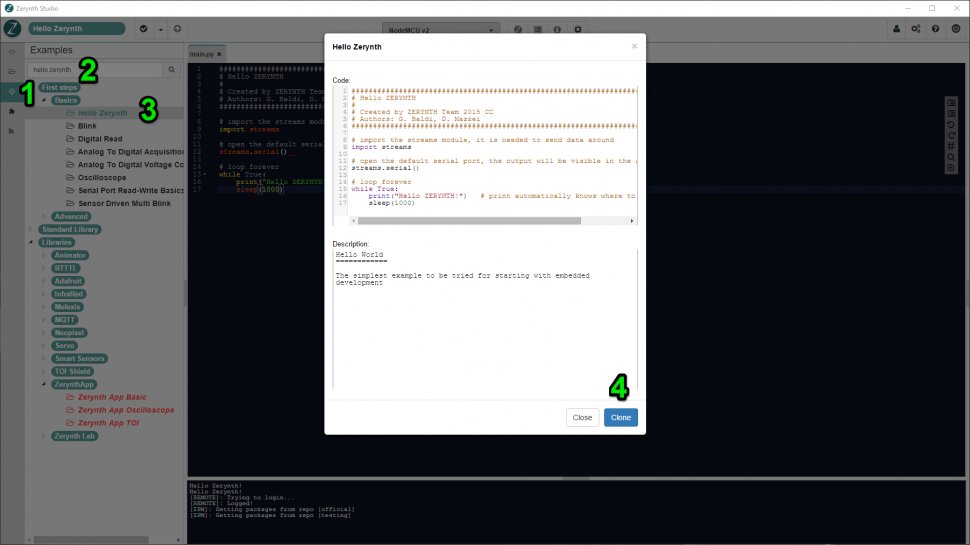The image size is (970, 545).
Task: Click the First steps category tag
Action: pos(59,87)
